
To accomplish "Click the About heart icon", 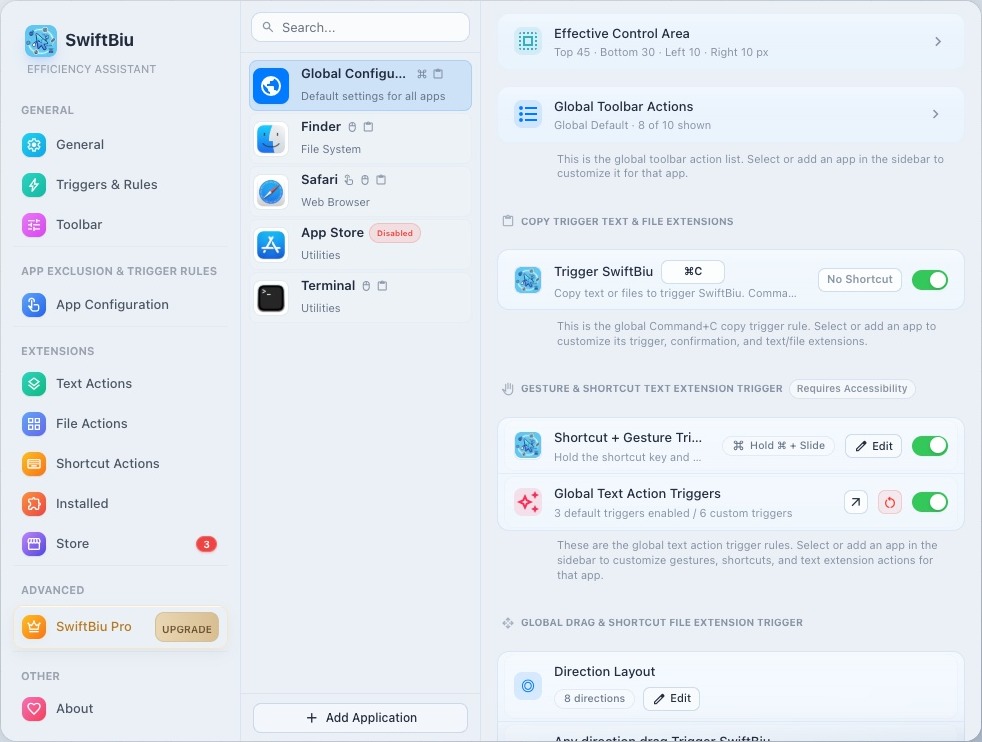I will [x=34, y=709].
